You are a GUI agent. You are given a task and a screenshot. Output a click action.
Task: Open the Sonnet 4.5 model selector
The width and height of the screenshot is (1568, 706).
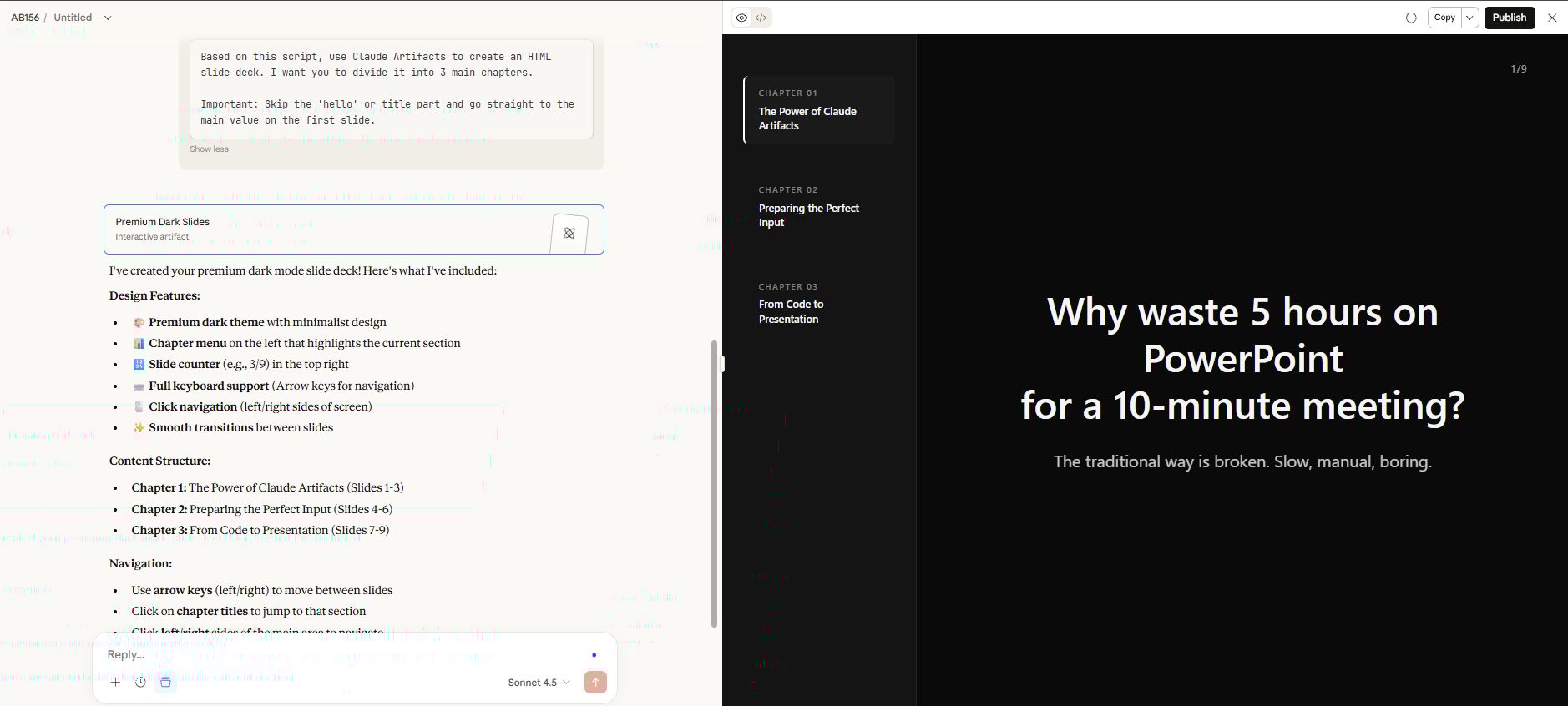tap(539, 683)
